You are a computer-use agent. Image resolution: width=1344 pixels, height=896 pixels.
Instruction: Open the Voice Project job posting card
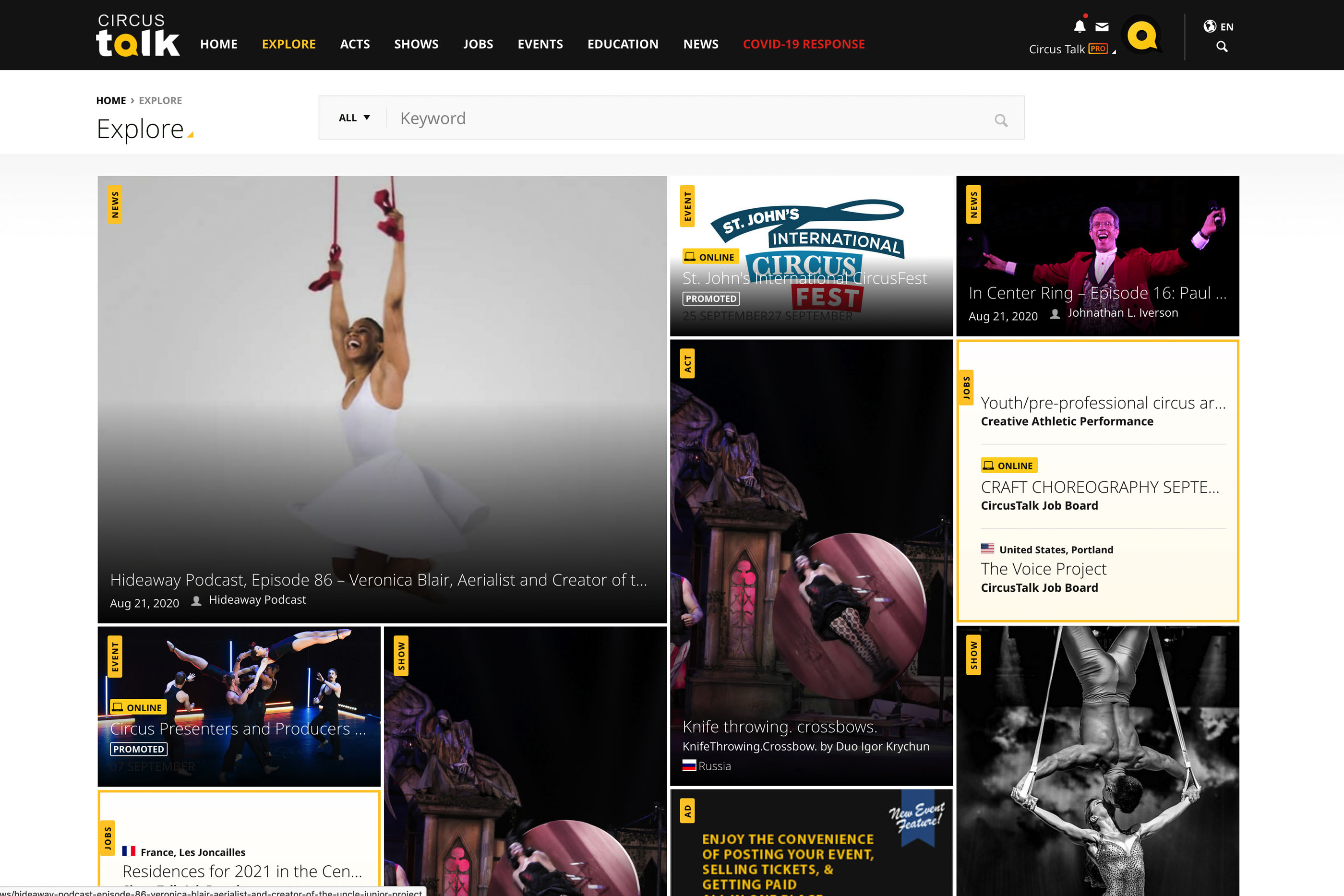[x=1043, y=569]
